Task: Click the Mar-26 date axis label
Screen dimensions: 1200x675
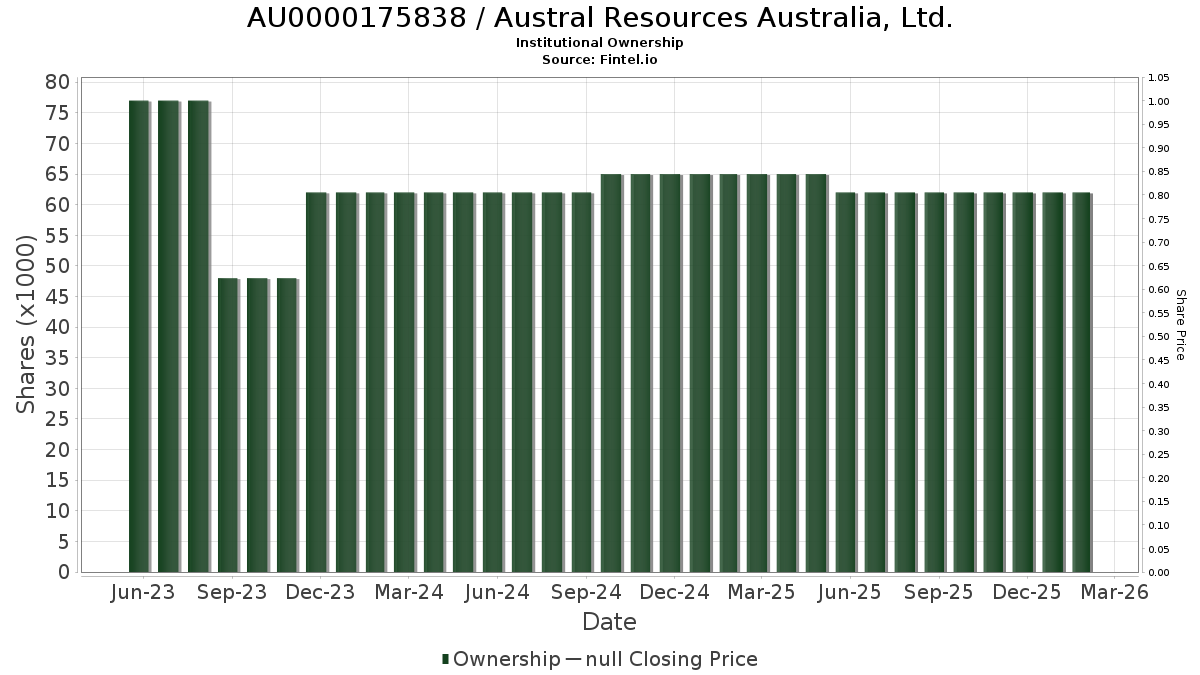Action: tap(1114, 592)
